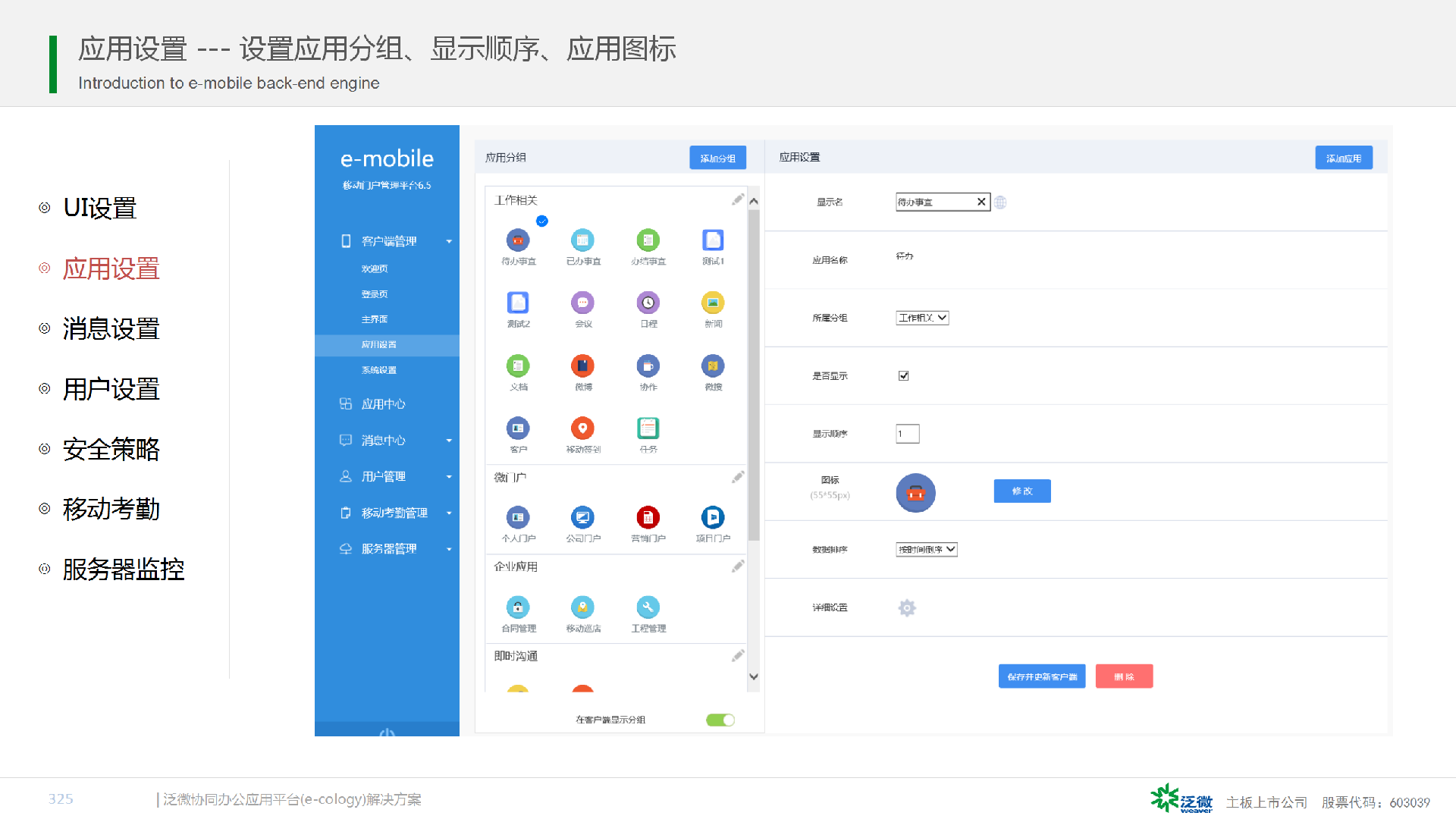Screen dimensions: 1456x819
Task: Select the 测试2 app icon
Action: tap(518, 303)
